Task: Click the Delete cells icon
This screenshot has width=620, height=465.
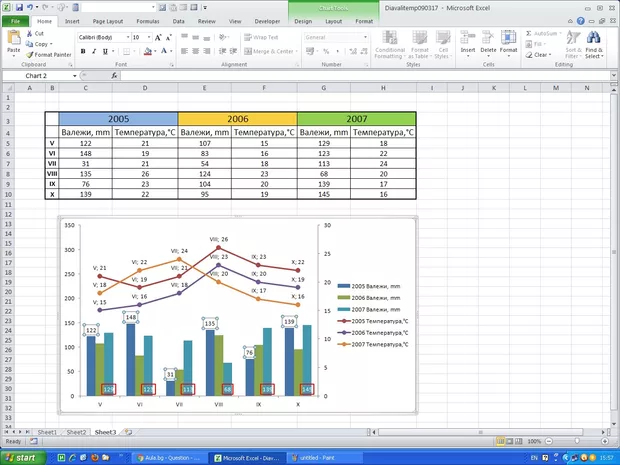Action: coord(488,38)
